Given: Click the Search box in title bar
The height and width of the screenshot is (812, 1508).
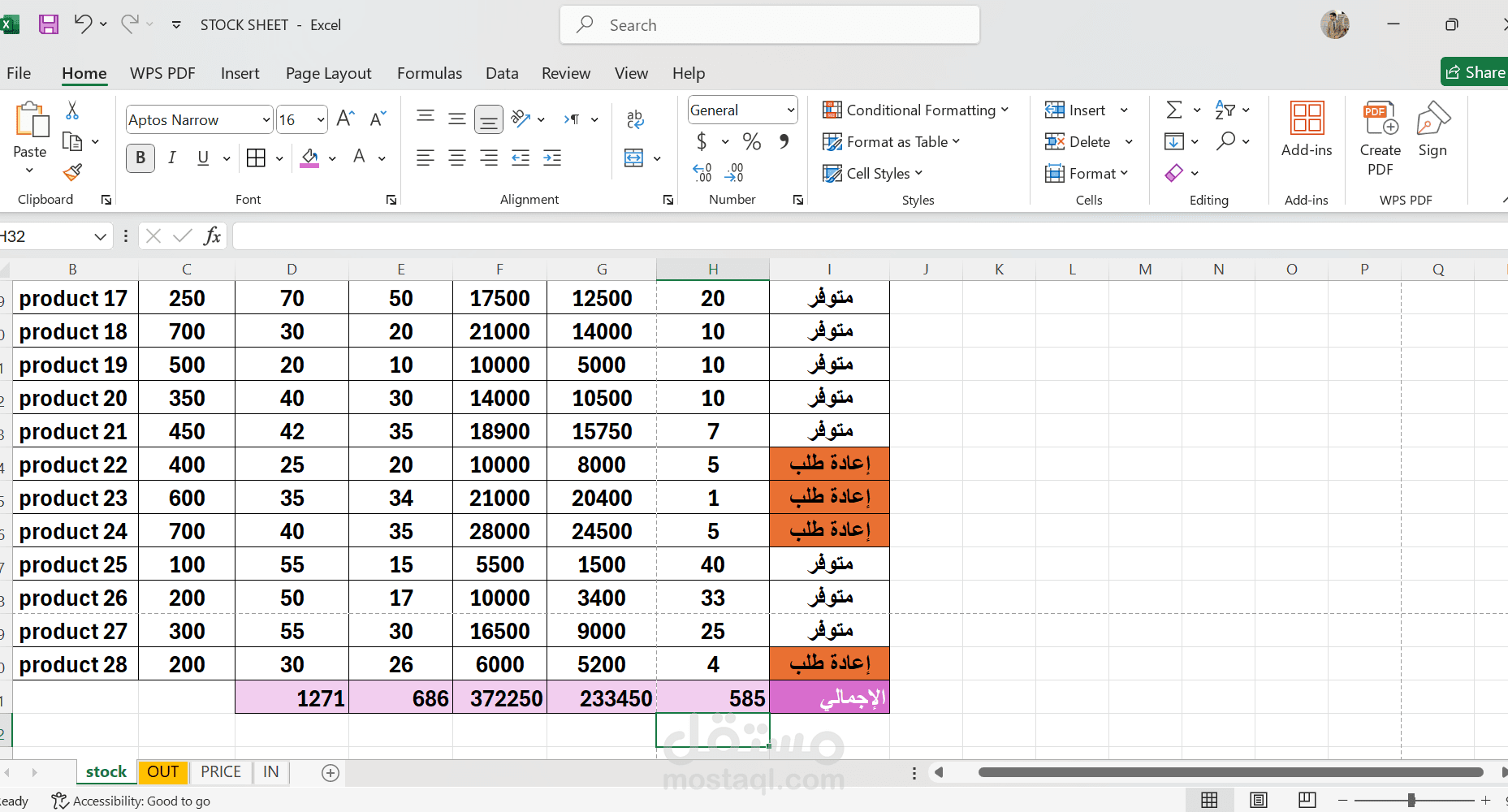Looking at the screenshot, I should [x=769, y=25].
